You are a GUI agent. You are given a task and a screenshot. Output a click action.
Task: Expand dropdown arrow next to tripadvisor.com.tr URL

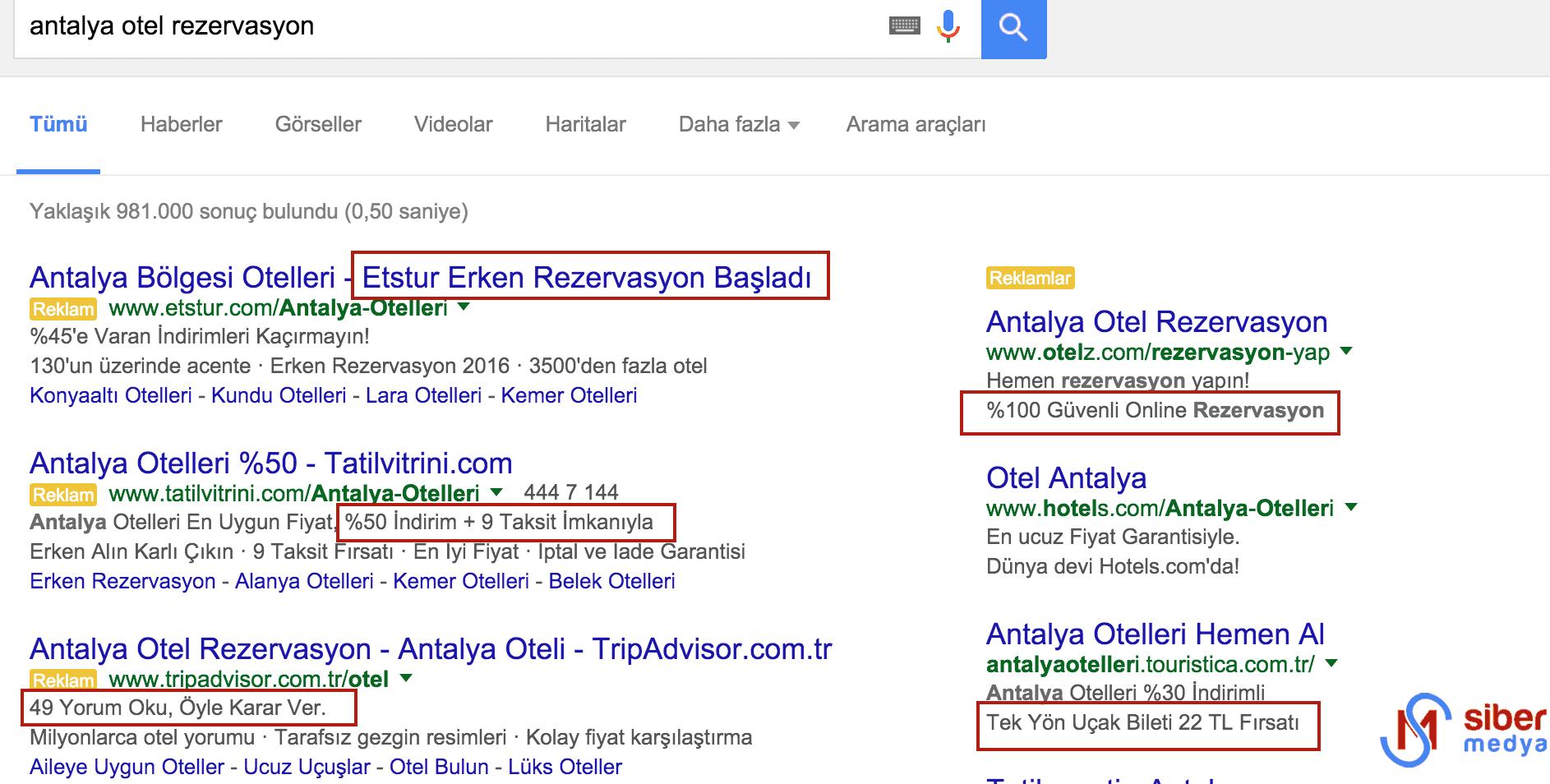click(x=405, y=678)
